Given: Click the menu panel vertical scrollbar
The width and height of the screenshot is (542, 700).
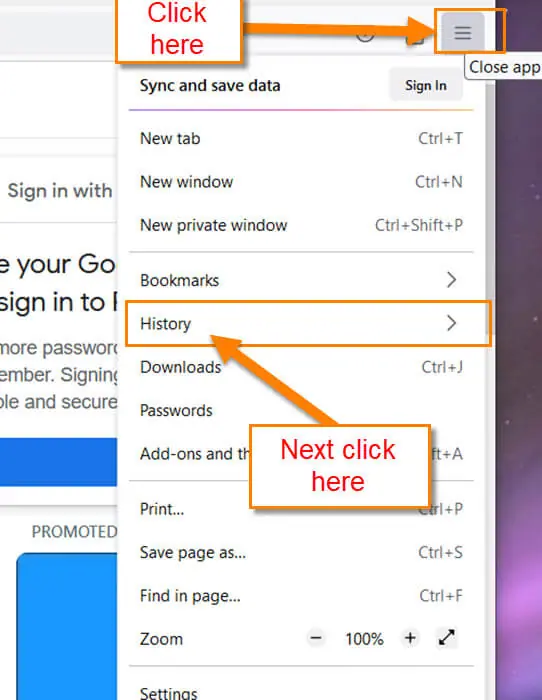Looking at the screenshot, I should coord(490,188).
